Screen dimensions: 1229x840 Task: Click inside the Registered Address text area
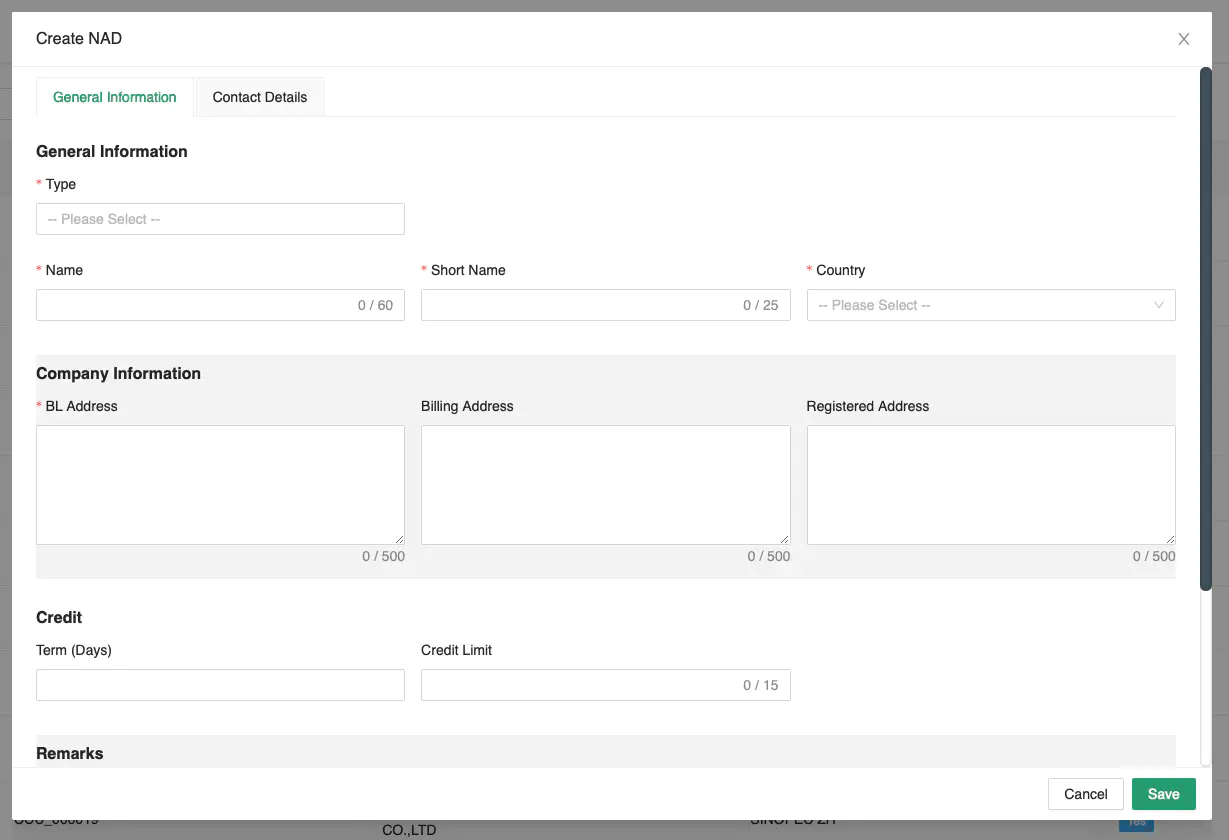[x=990, y=484]
